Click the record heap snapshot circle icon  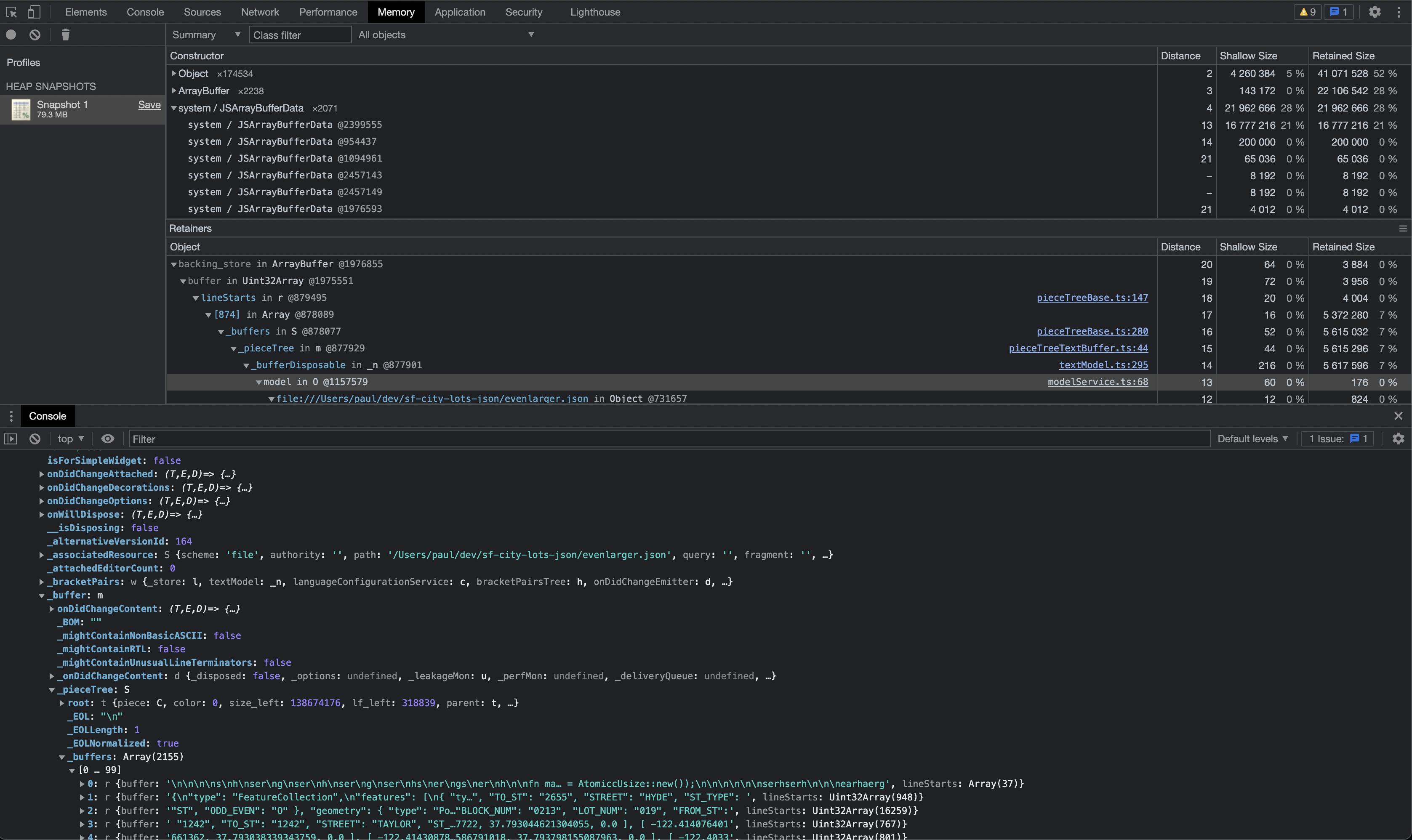pyautogui.click(x=11, y=35)
